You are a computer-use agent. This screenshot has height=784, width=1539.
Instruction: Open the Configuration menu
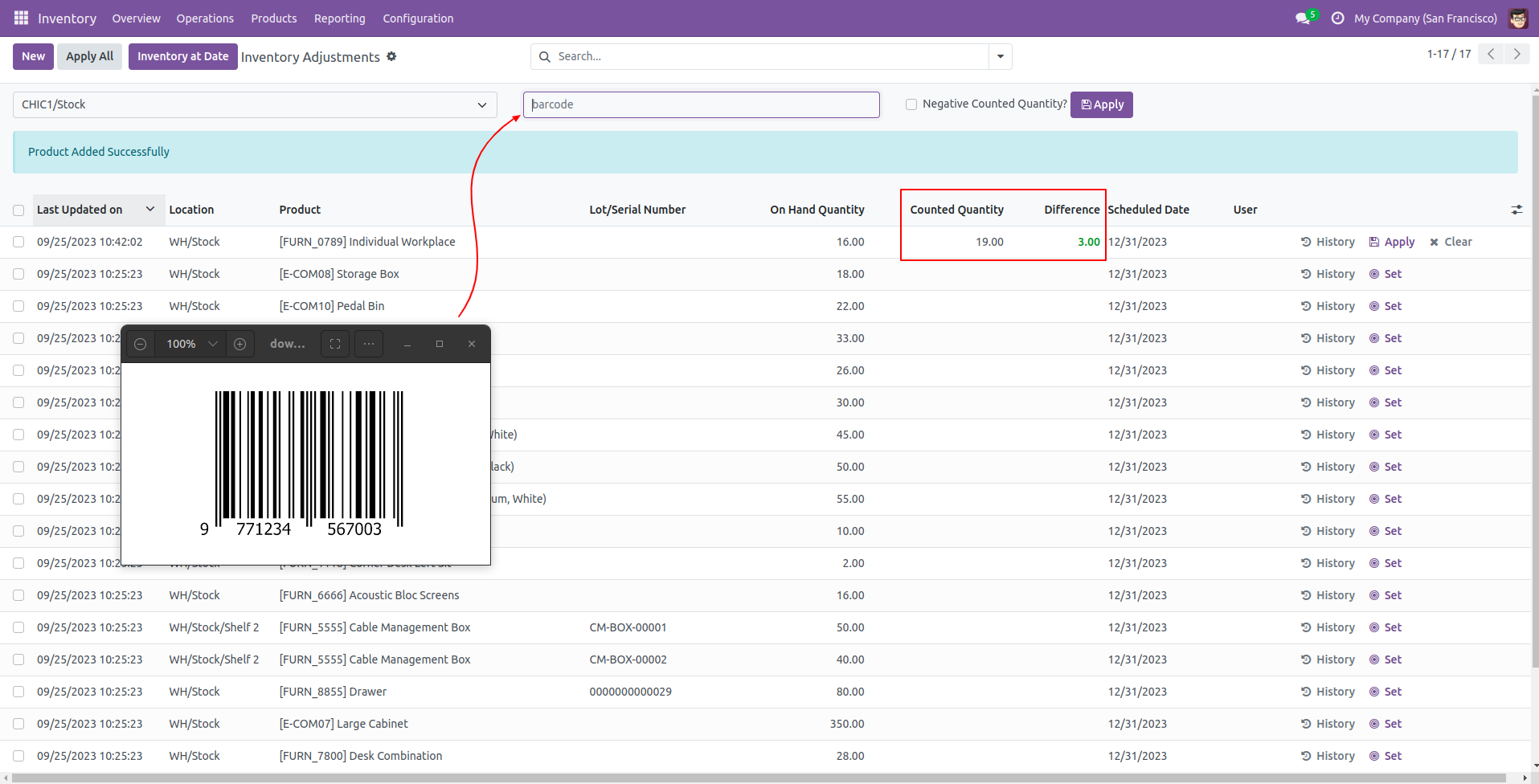pos(418,18)
